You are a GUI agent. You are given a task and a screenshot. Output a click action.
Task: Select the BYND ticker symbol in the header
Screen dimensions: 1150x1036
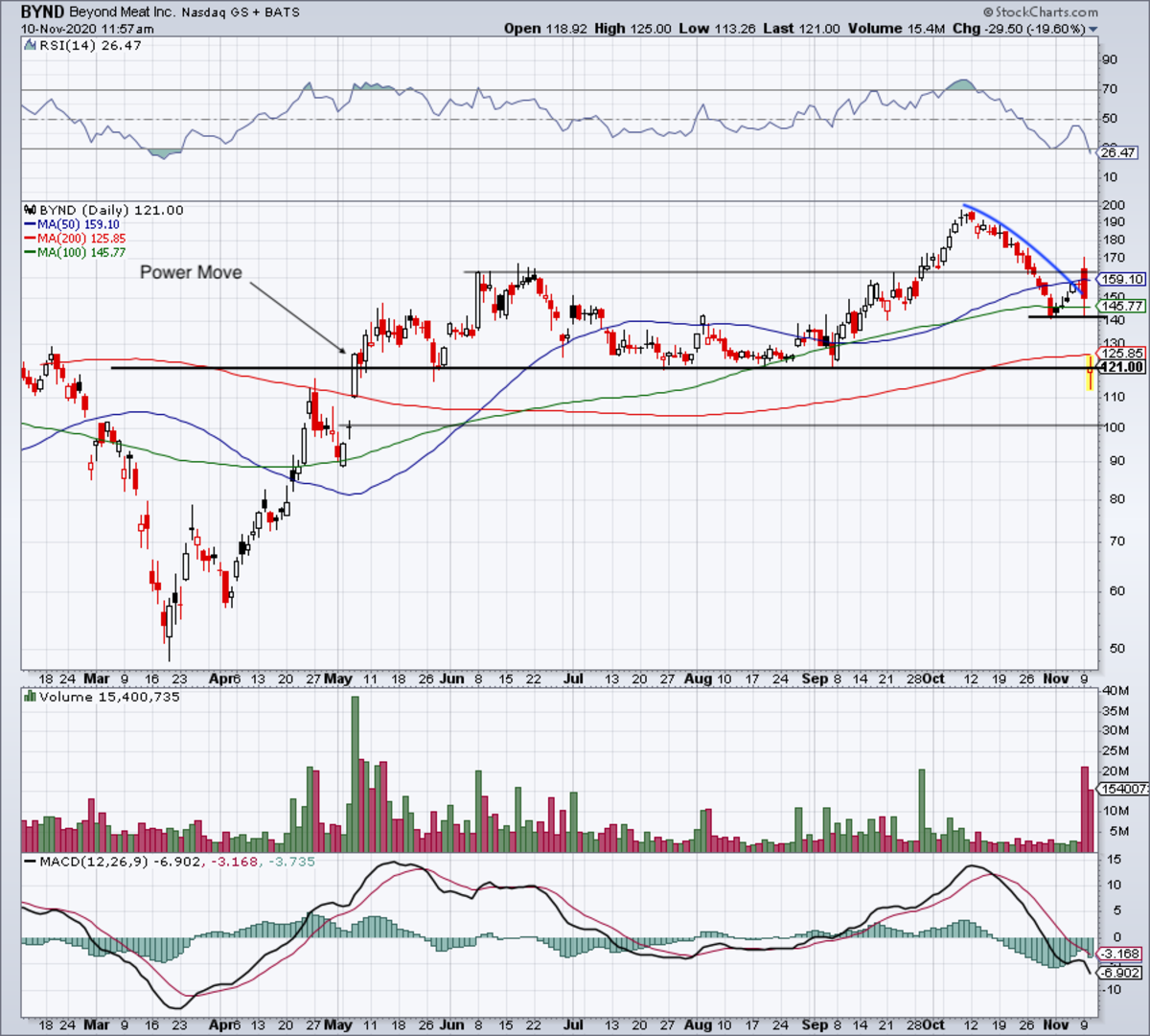pyautogui.click(x=43, y=12)
